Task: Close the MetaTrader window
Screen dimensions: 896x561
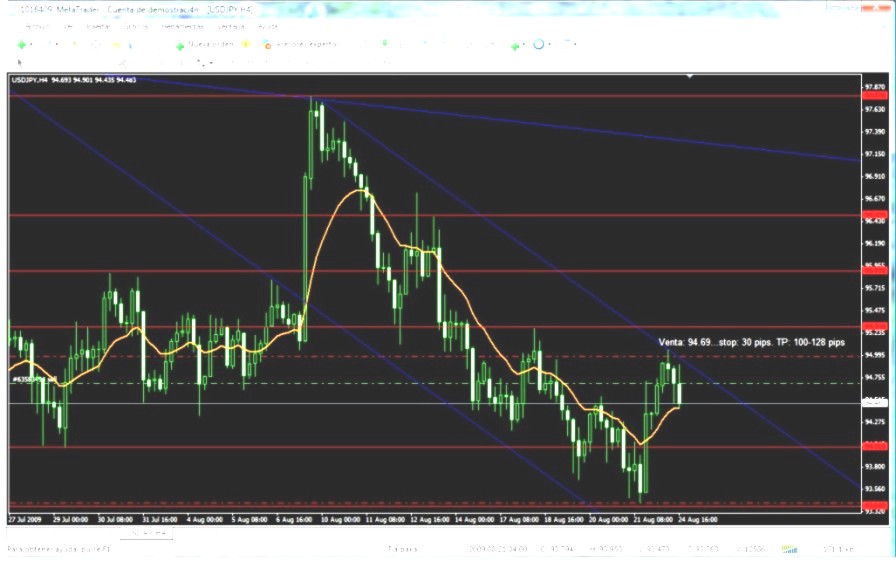Action: (878, 9)
